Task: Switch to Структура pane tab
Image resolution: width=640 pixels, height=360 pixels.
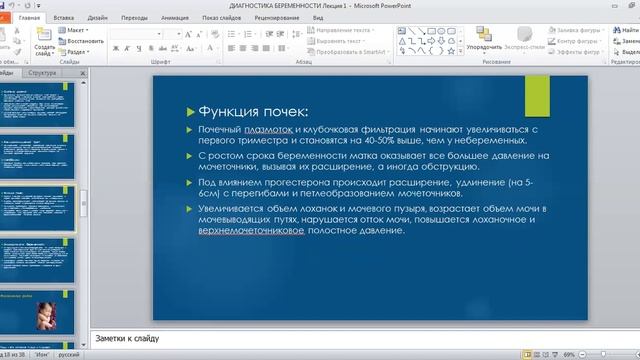Action: (x=42, y=73)
